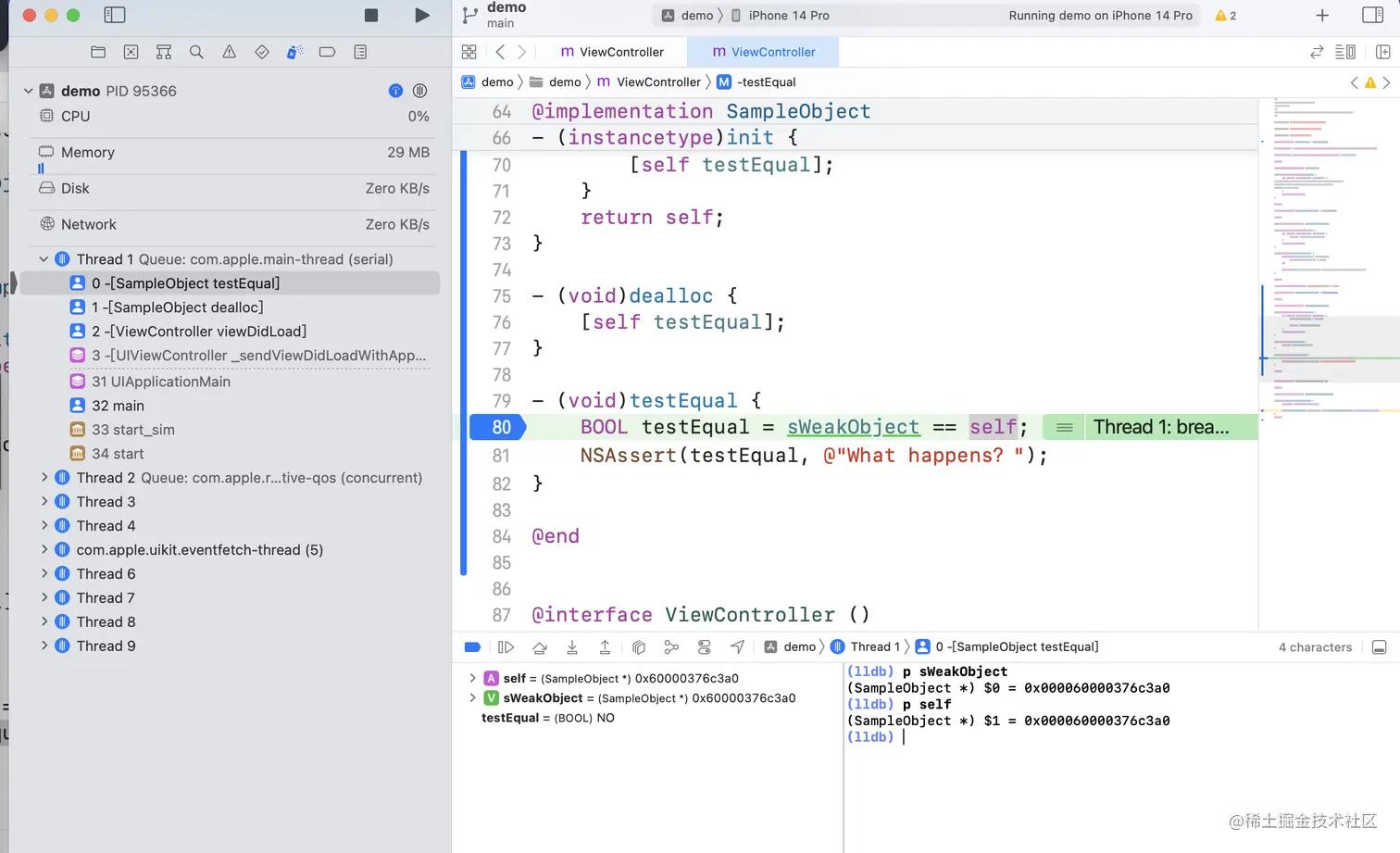This screenshot has height=853, width=1400.
Task: Open the adjust editor options icon
Action: coord(1345,52)
